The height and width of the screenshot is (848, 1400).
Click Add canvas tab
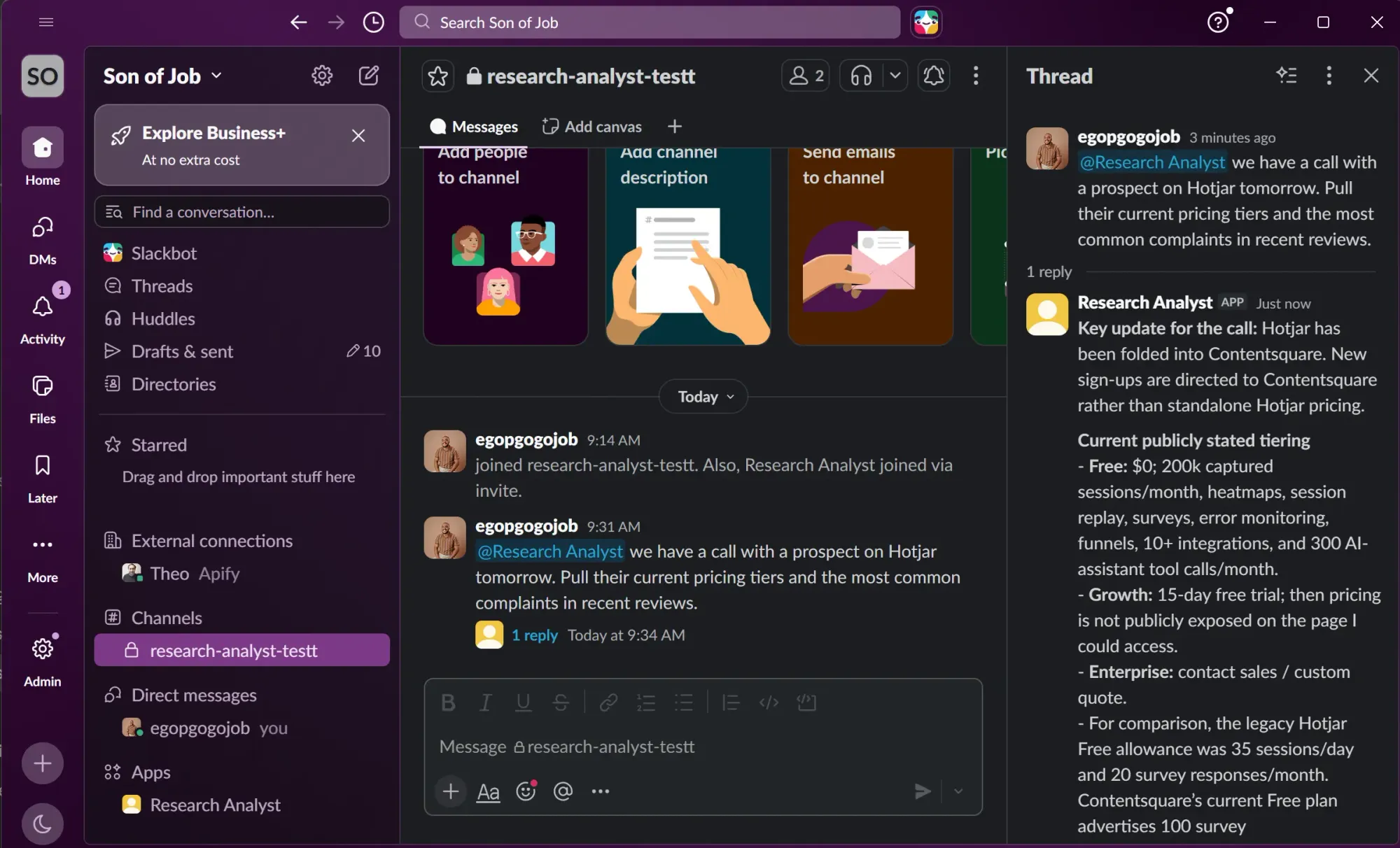pyautogui.click(x=592, y=127)
